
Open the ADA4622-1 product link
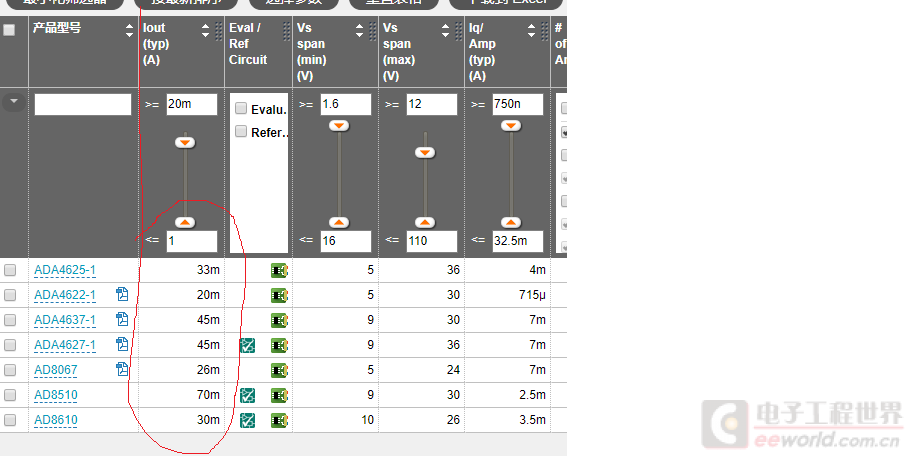[x=64, y=295]
